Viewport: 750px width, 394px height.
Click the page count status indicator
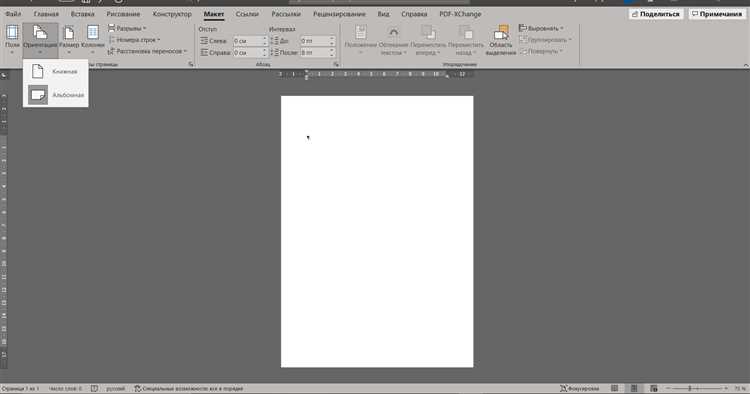click(20, 389)
